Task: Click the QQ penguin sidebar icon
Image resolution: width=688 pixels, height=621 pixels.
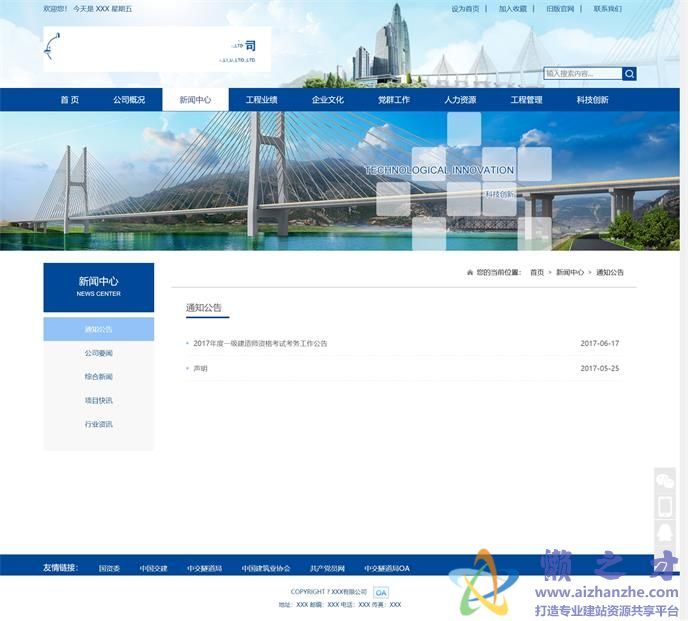Action: (664, 533)
